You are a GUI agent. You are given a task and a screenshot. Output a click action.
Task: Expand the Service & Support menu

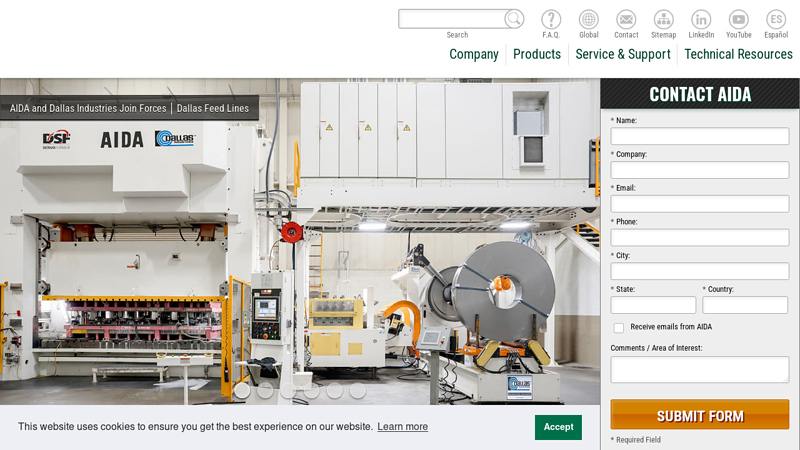click(623, 54)
